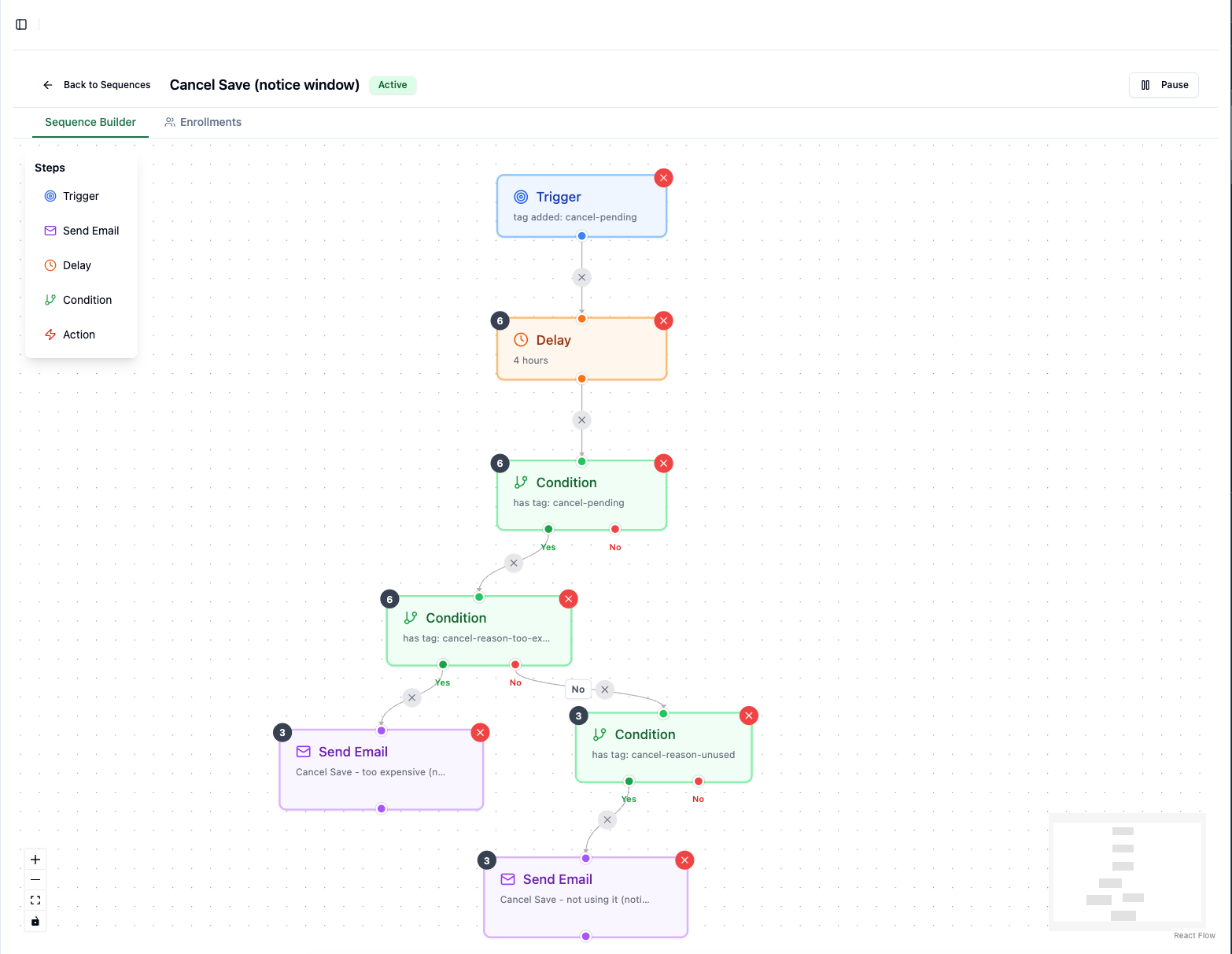Select the cancel-reason-unused Condition node
Screen dimensions: 1232x954
(664, 747)
